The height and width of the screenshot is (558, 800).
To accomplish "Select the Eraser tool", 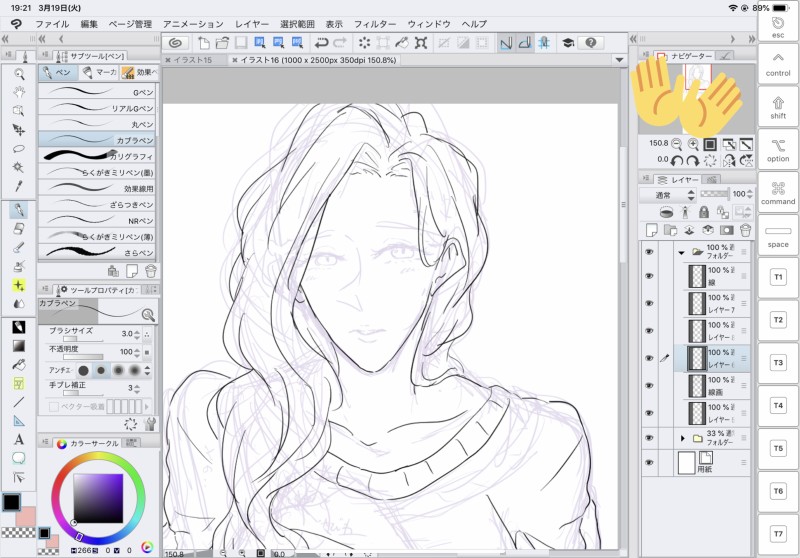I will tap(19, 229).
